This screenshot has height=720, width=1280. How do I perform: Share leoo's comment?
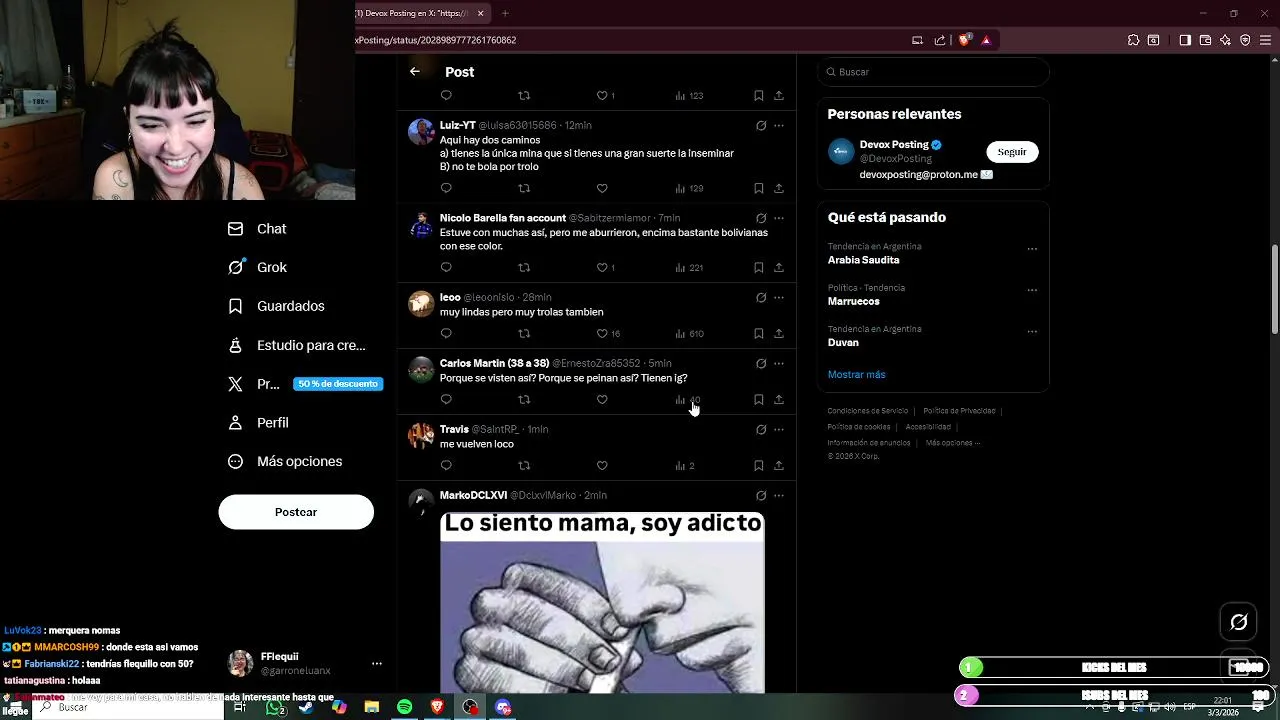coord(779,333)
